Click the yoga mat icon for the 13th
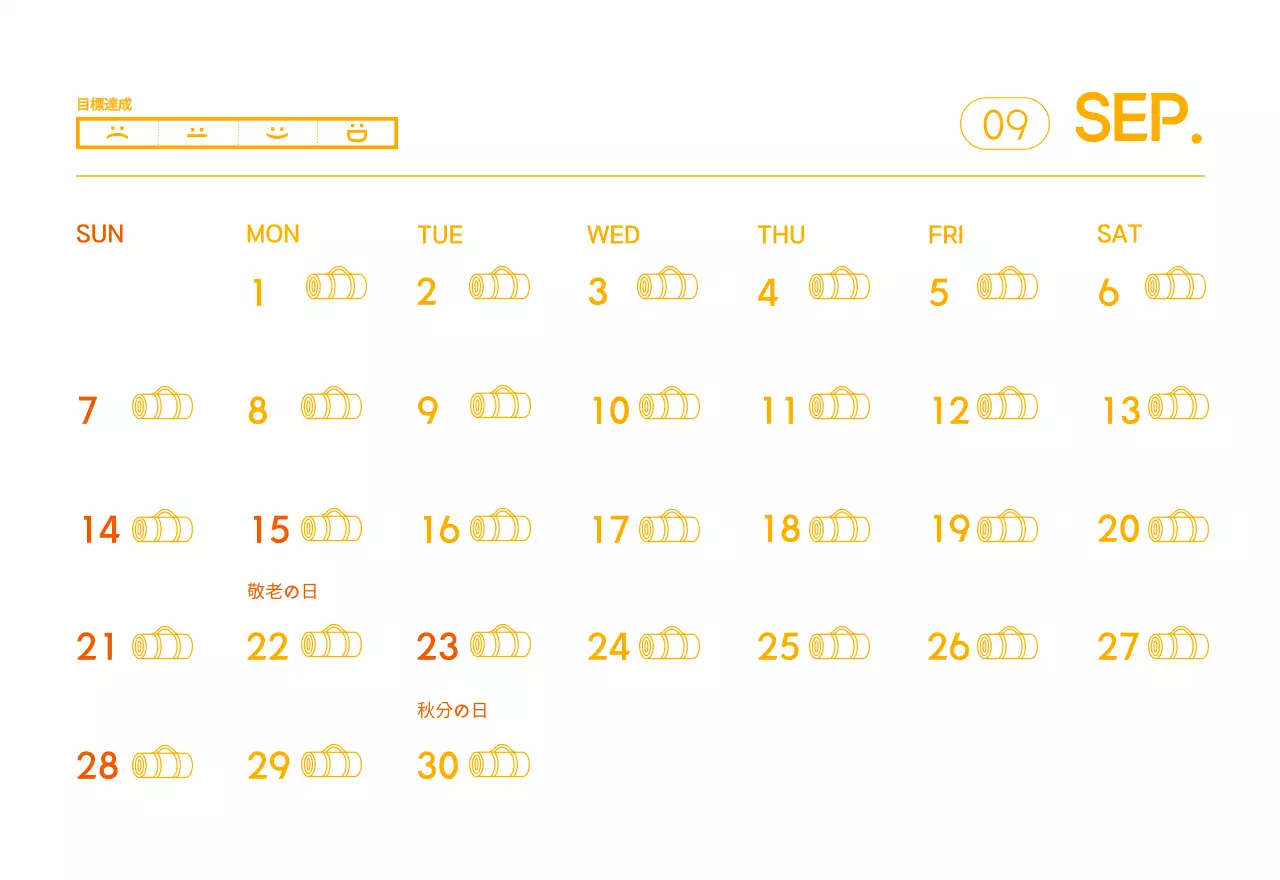 coord(1178,405)
